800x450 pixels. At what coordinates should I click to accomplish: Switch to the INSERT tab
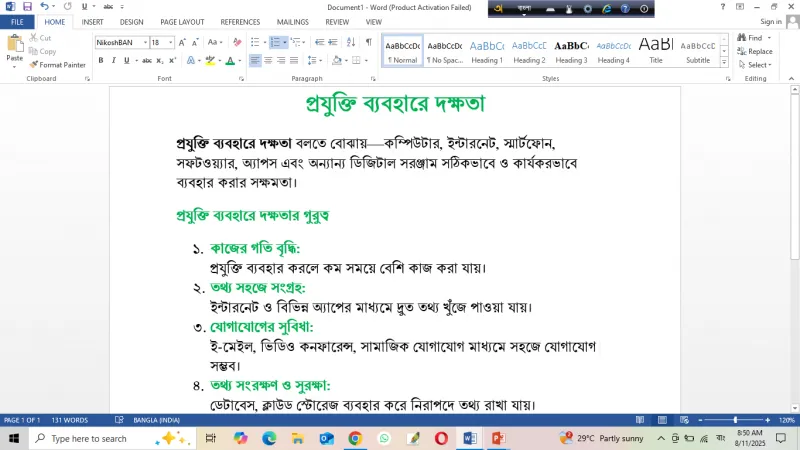92,22
